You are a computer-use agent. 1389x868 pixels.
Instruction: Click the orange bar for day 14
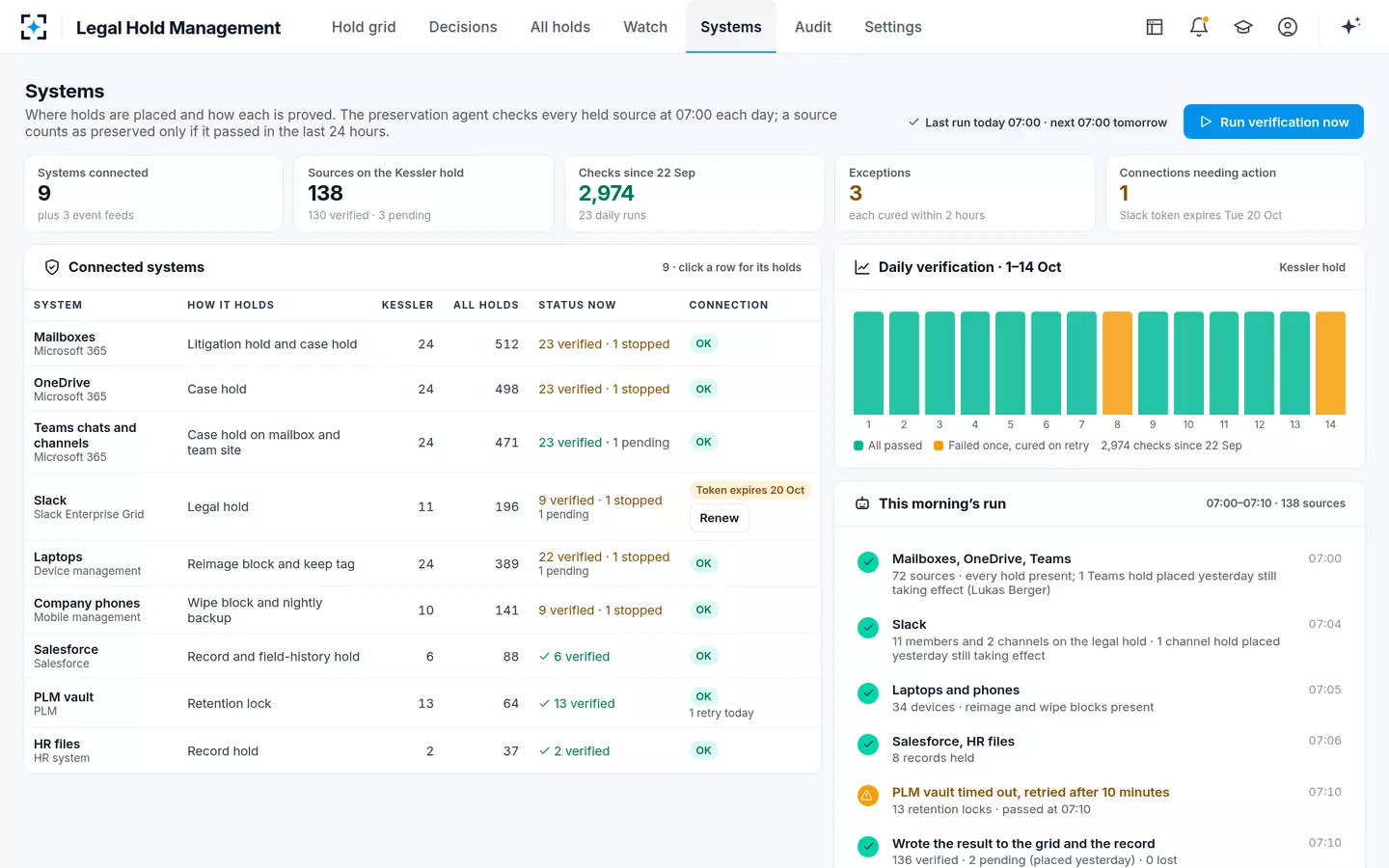click(1330, 363)
